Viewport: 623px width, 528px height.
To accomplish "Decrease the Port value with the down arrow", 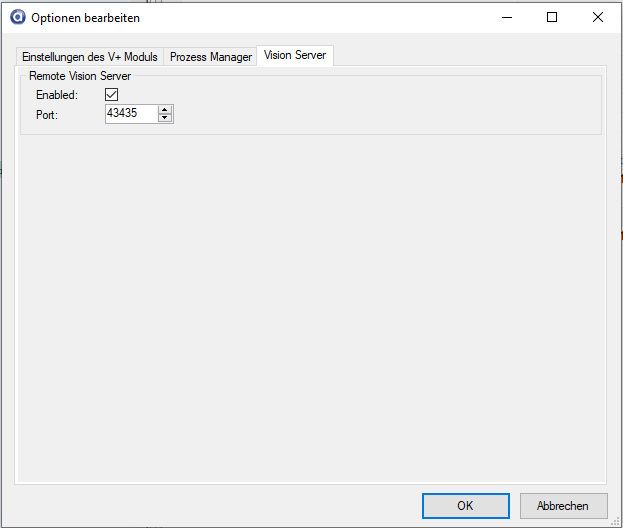I will pos(165,119).
